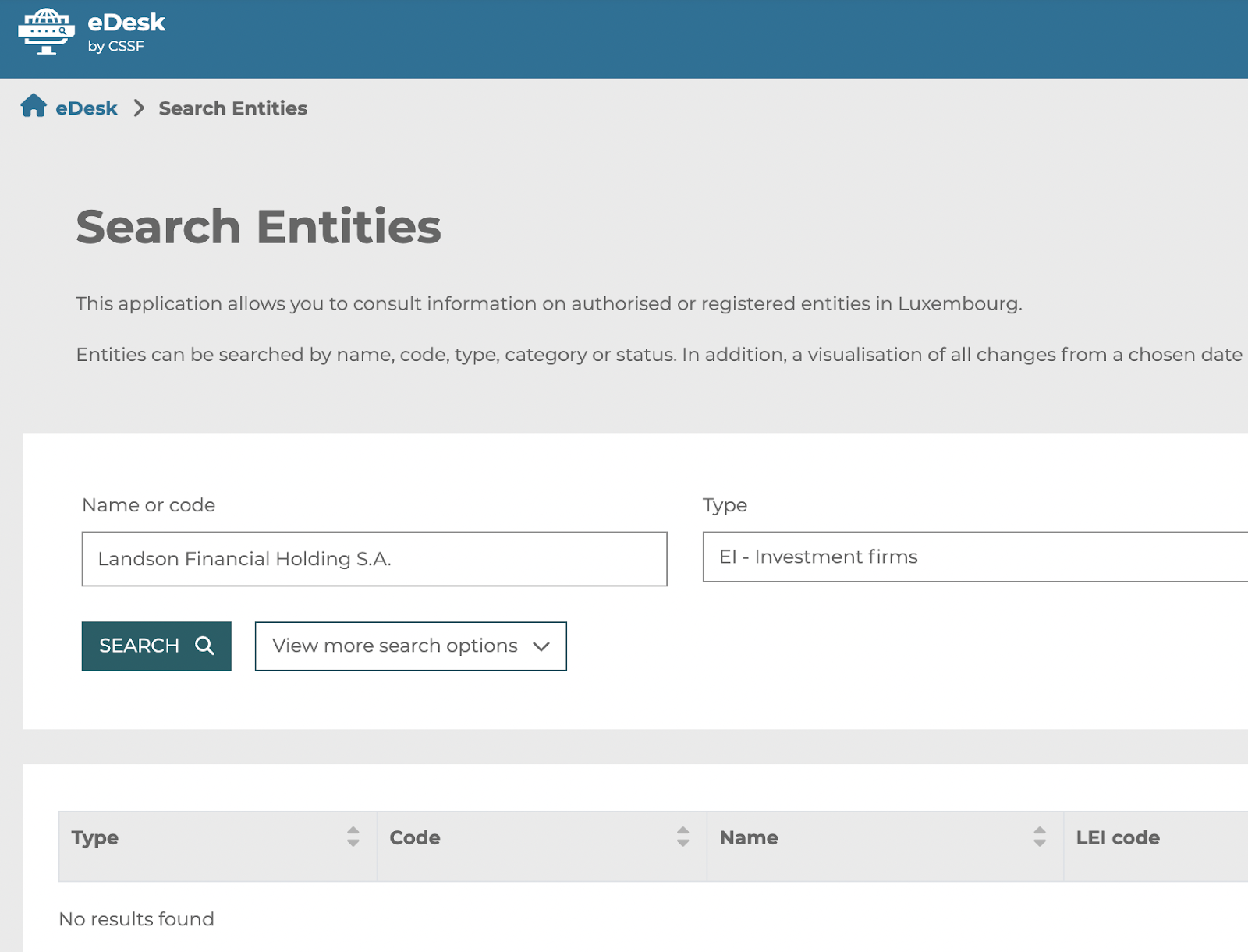Click the Name or code input field
Image resolution: width=1248 pixels, height=952 pixels.
374,559
